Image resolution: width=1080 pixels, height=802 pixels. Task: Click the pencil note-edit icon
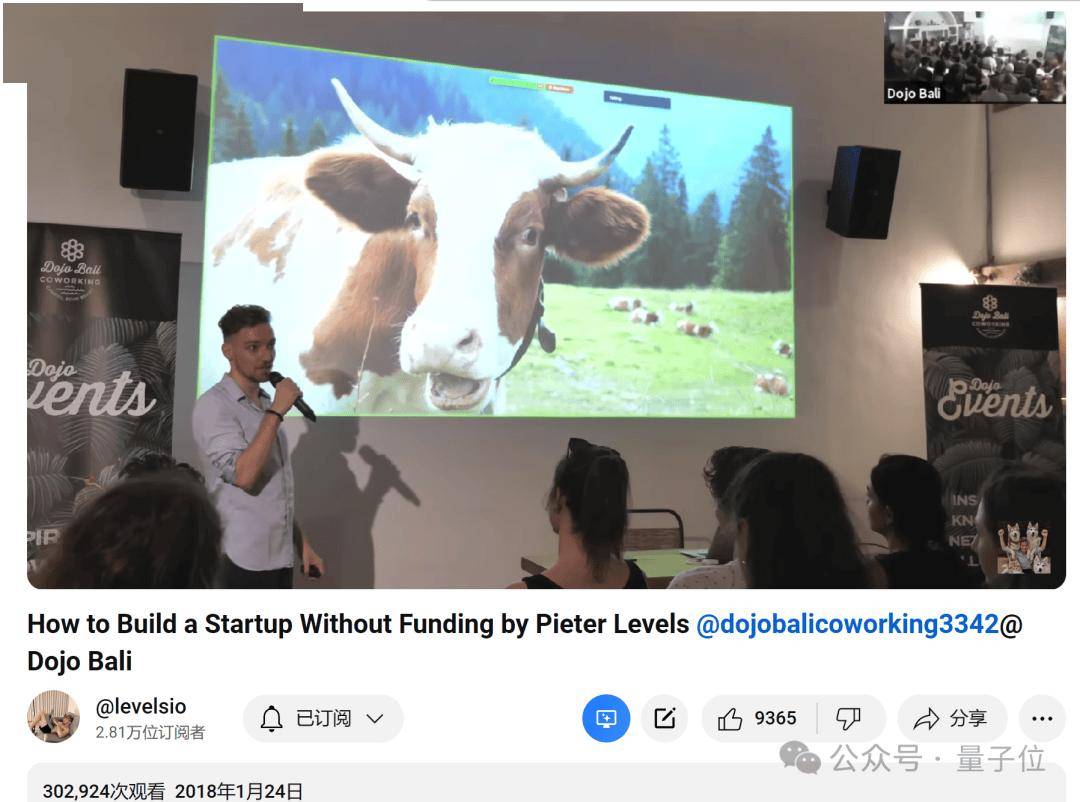pos(665,719)
